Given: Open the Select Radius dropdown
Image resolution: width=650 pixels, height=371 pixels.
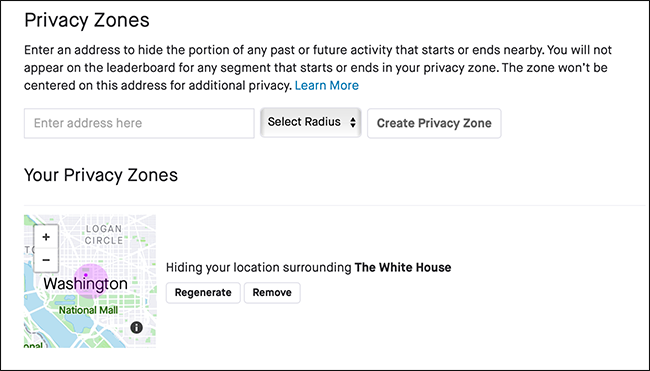Looking at the screenshot, I should 310,122.
